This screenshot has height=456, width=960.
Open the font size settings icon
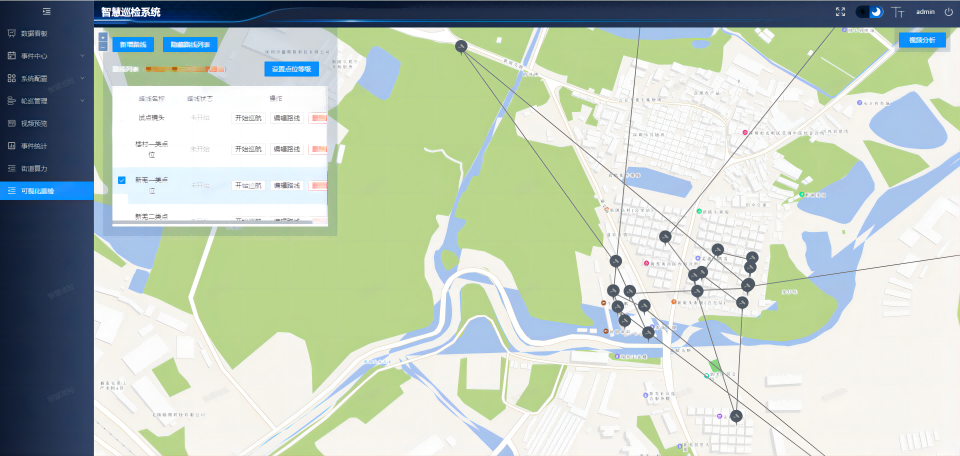tap(898, 12)
